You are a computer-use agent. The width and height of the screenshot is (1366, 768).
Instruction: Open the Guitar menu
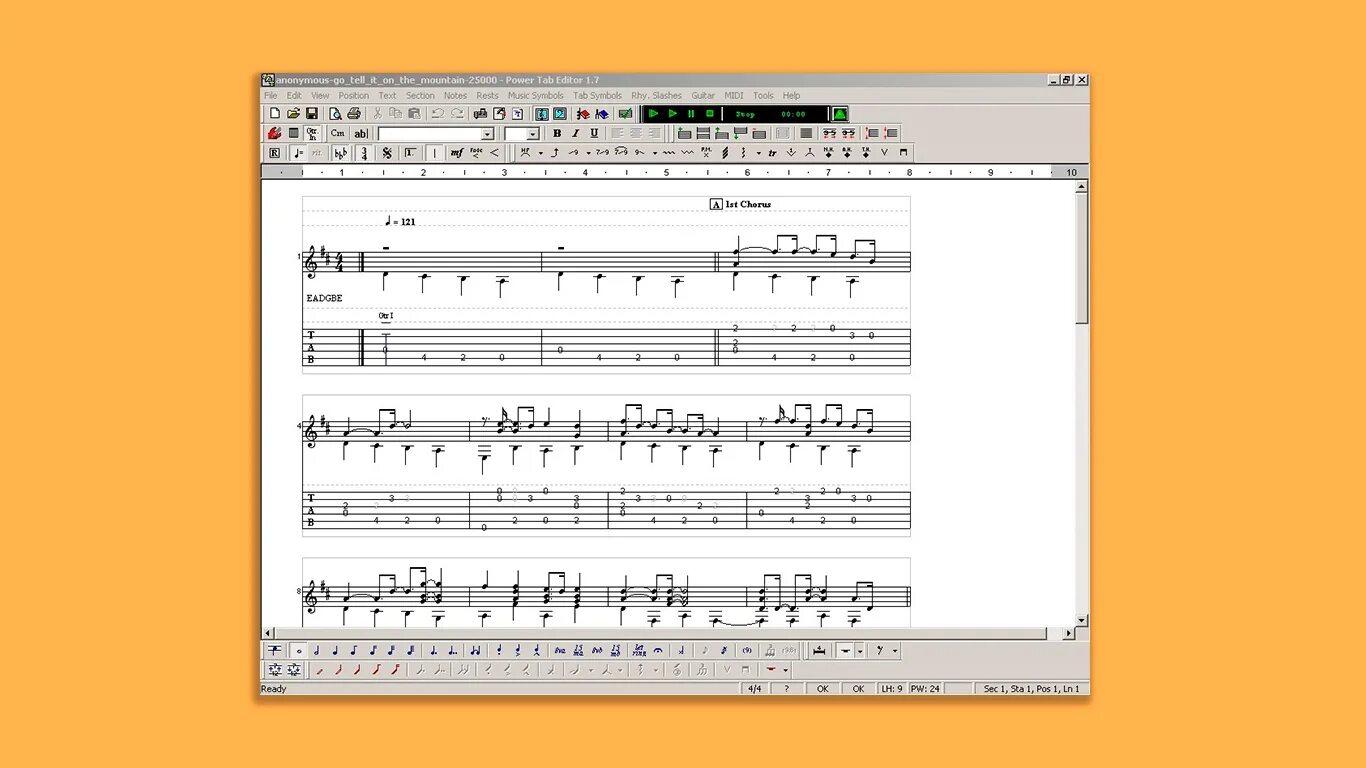pyautogui.click(x=703, y=96)
